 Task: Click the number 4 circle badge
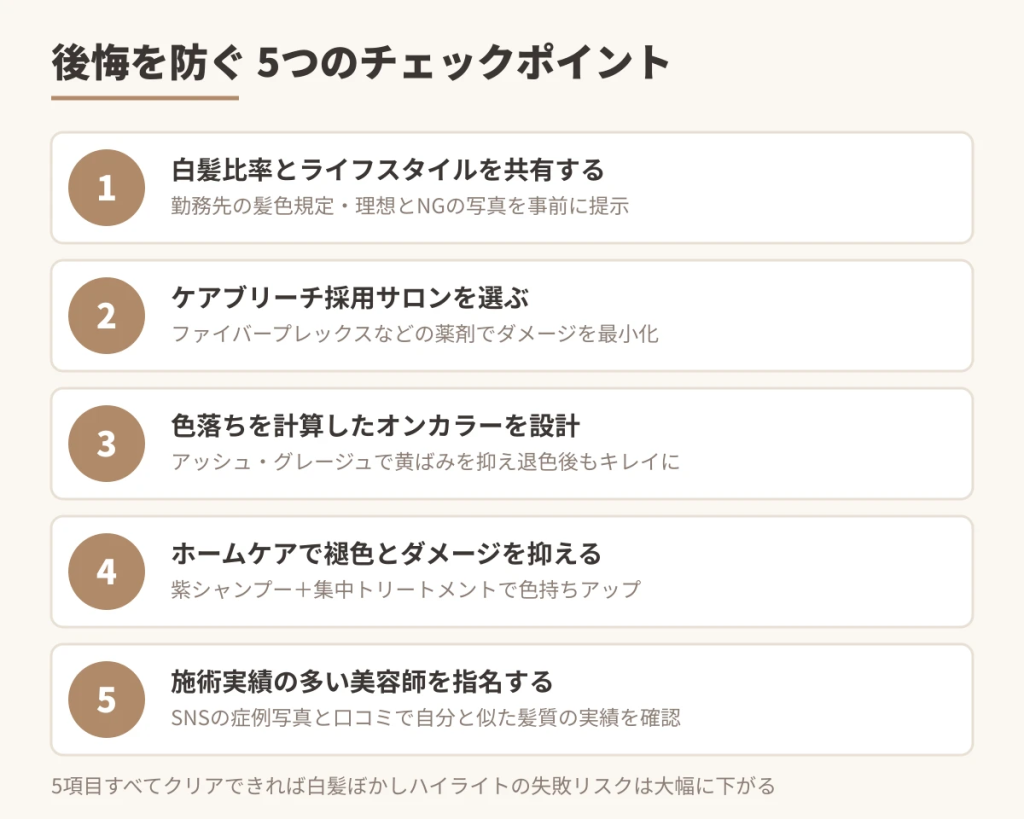106,572
